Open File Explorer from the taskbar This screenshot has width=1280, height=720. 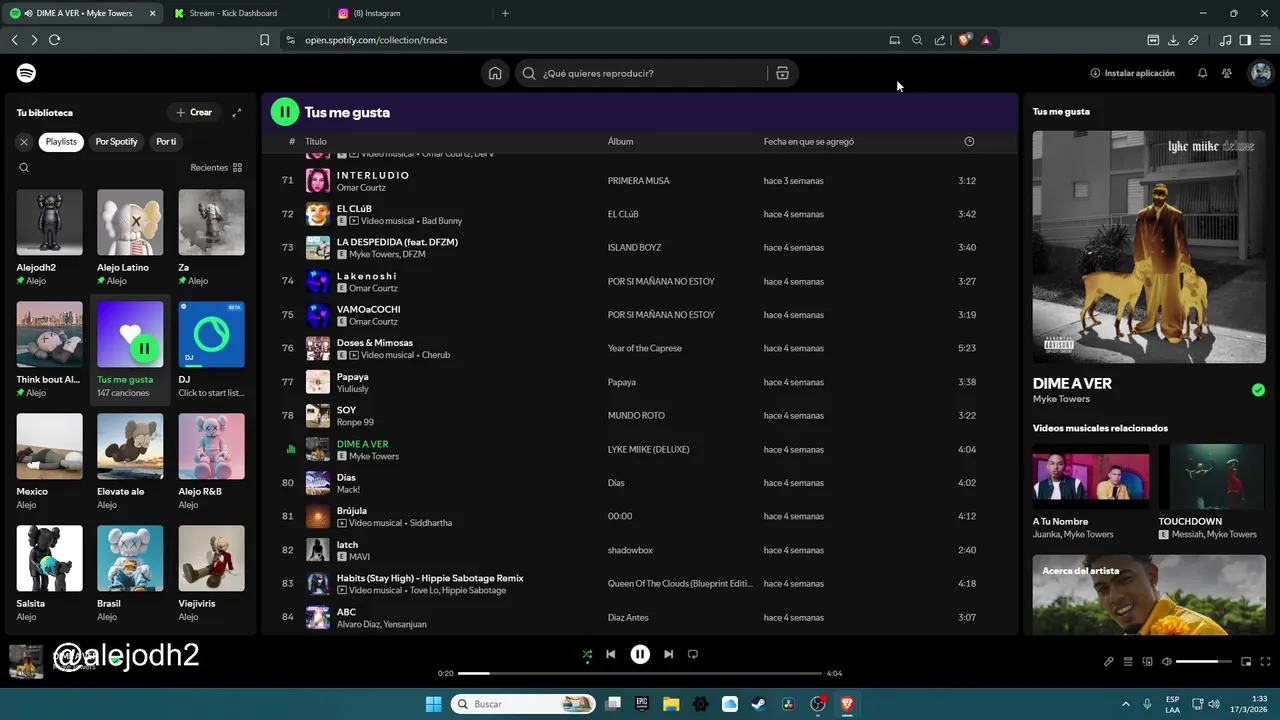pos(671,704)
